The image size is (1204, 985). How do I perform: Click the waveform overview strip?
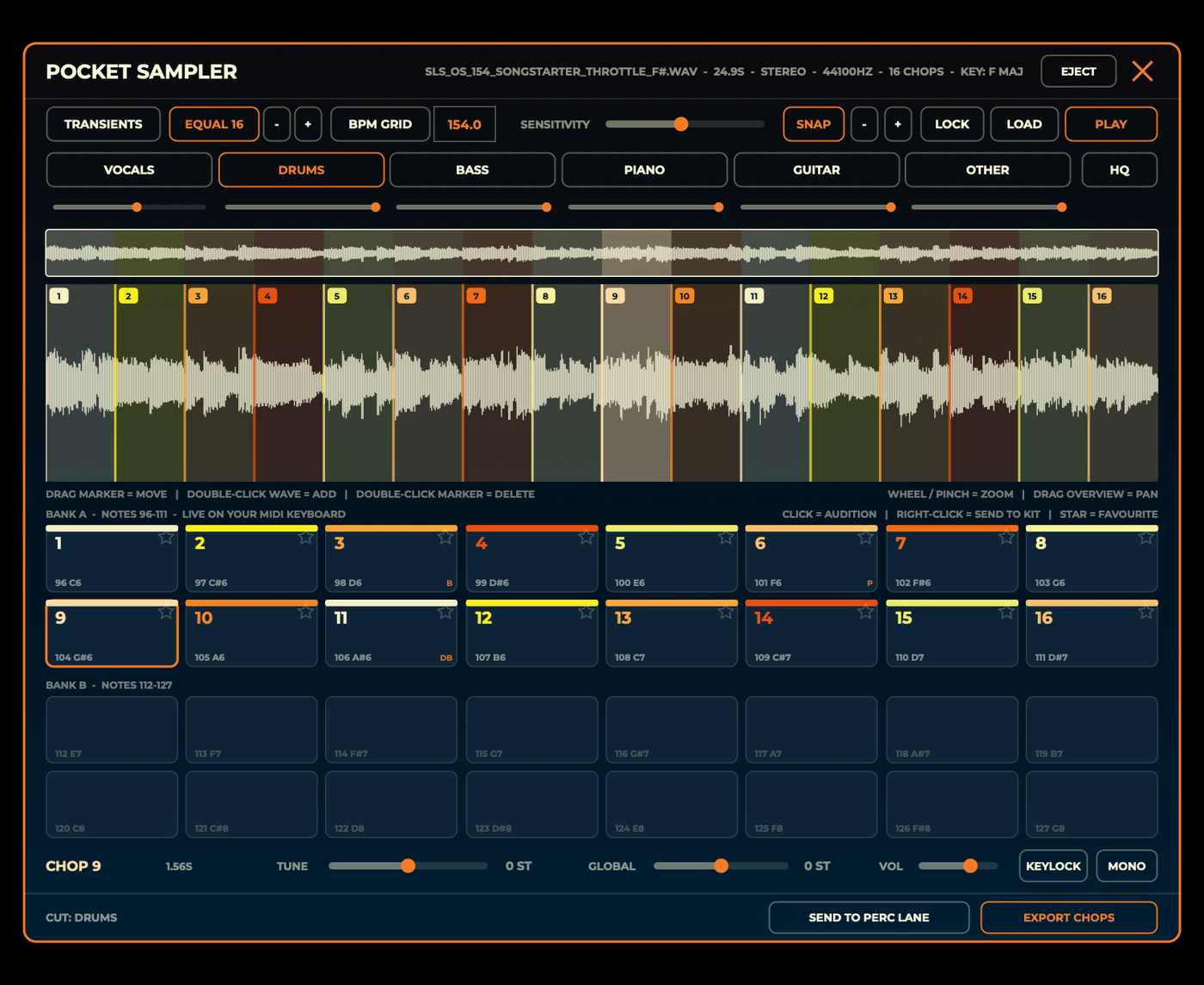coord(602,253)
